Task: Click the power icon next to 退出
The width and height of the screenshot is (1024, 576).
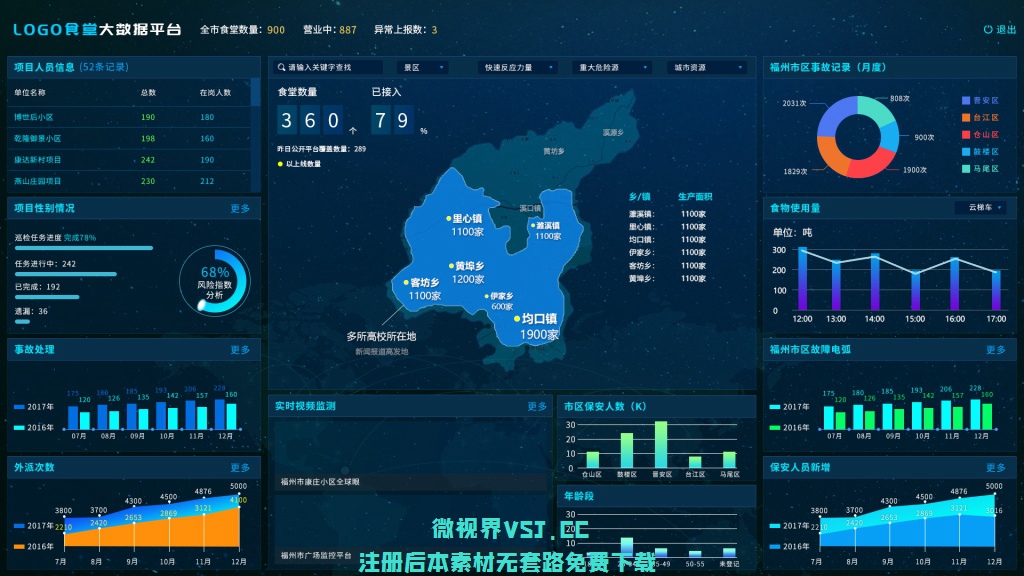Action: 988,30
